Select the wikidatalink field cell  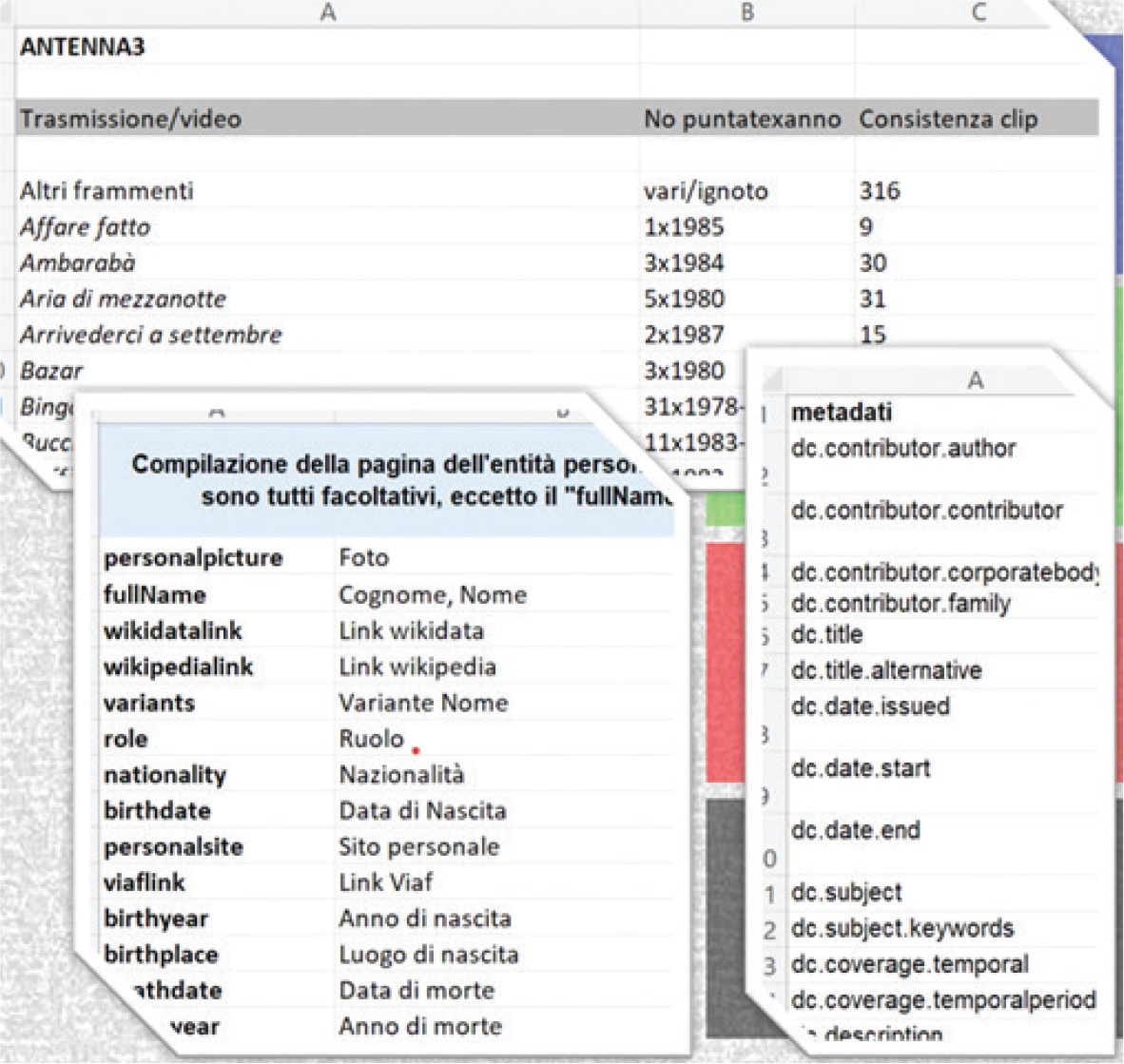click(x=217, y=630)
